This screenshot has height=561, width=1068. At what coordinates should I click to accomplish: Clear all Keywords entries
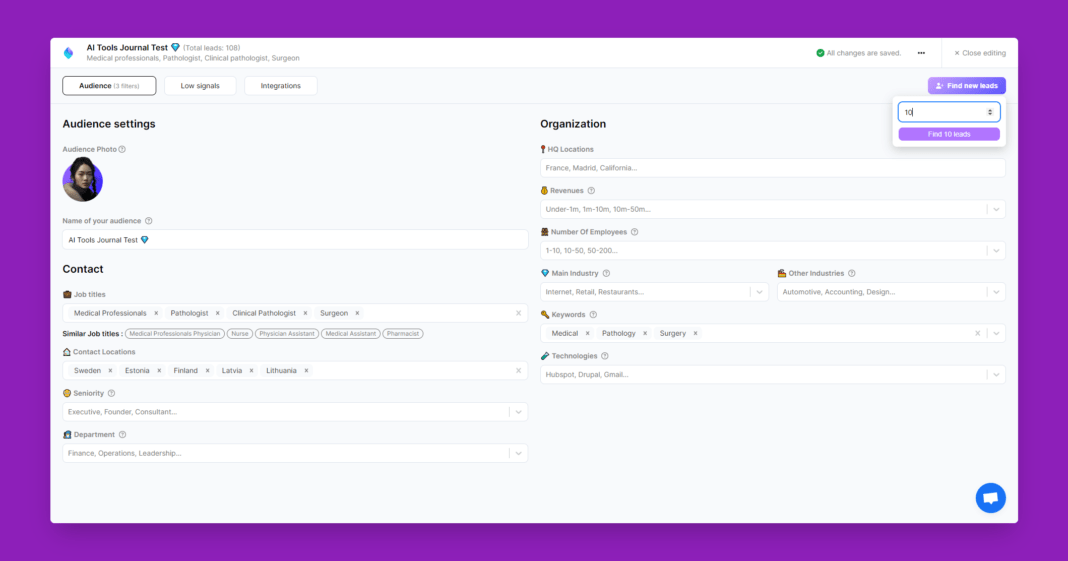(x=977, y=333)
